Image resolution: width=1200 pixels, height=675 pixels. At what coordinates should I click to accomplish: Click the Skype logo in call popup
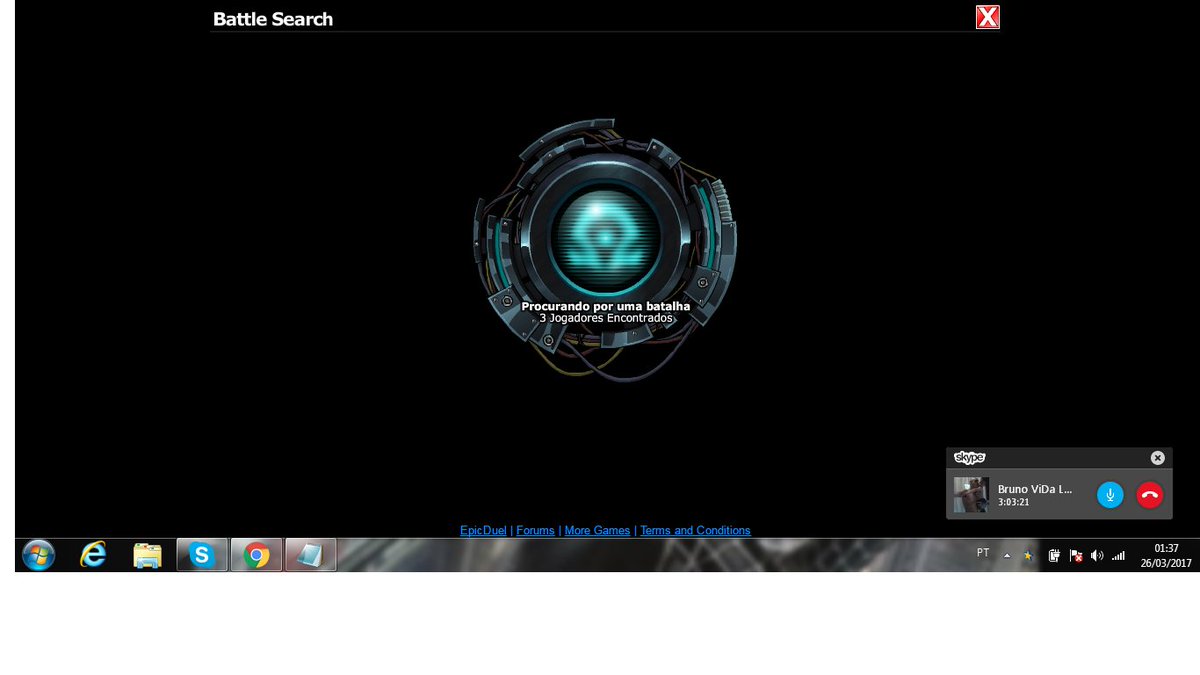[970, 458]
